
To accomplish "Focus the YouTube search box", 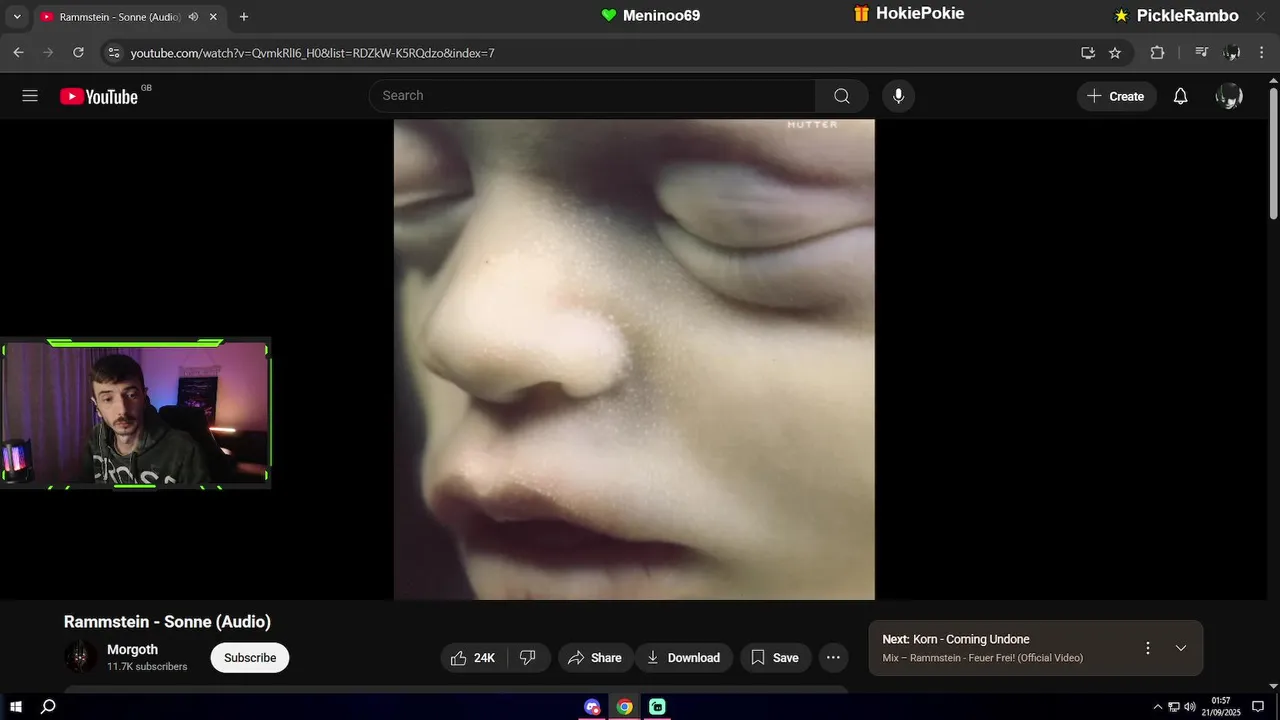I will point(592,96).
